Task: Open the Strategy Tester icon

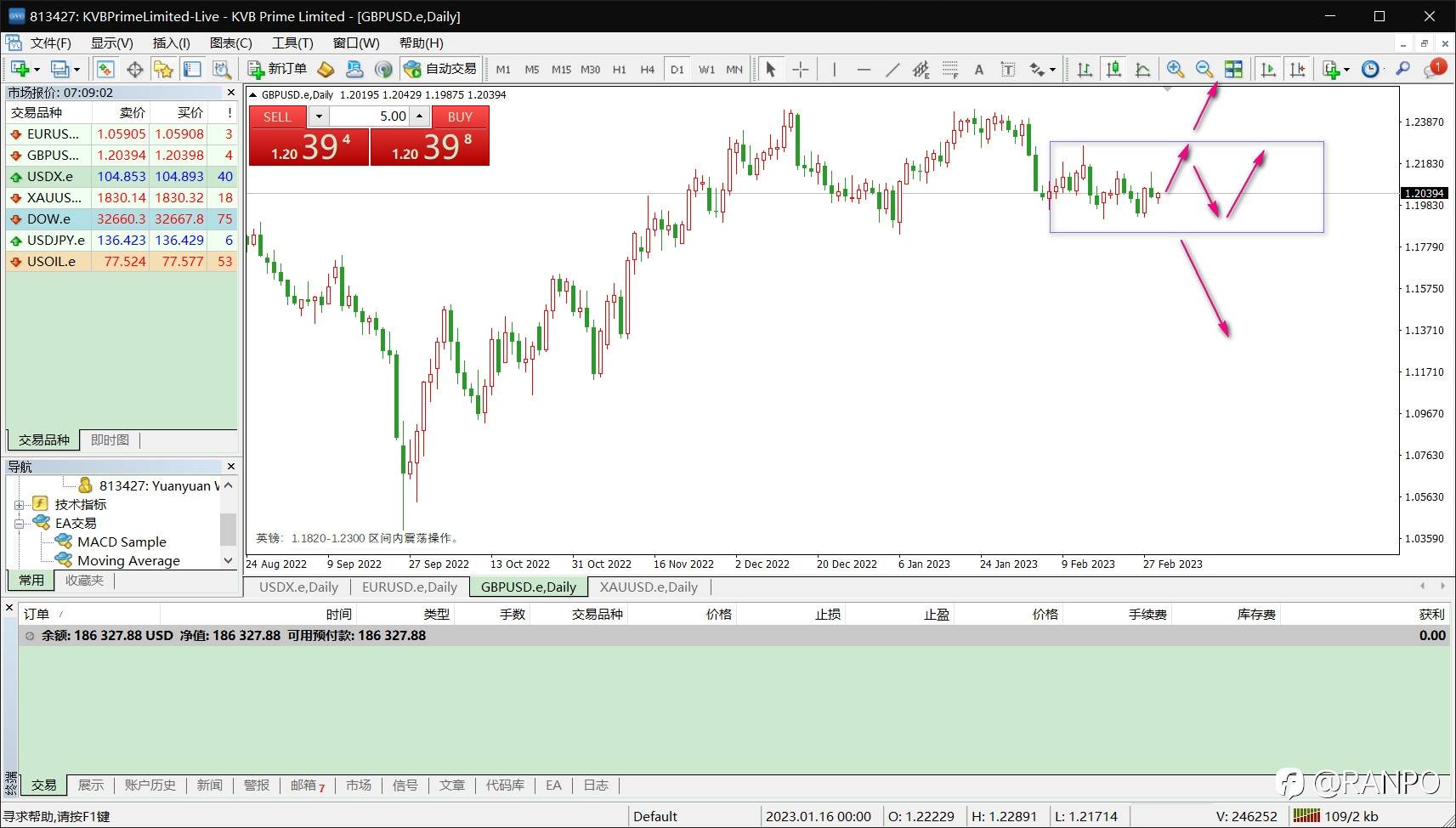Action: coord(222,69)
